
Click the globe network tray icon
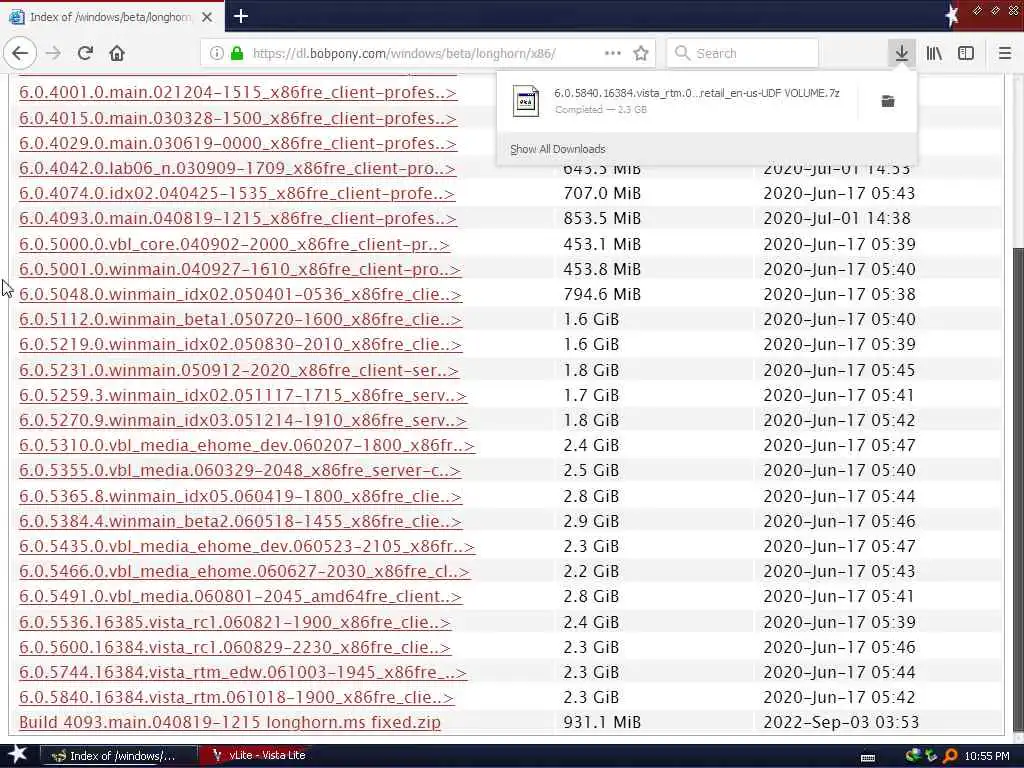pyautogui.click(x=912, y=756)
